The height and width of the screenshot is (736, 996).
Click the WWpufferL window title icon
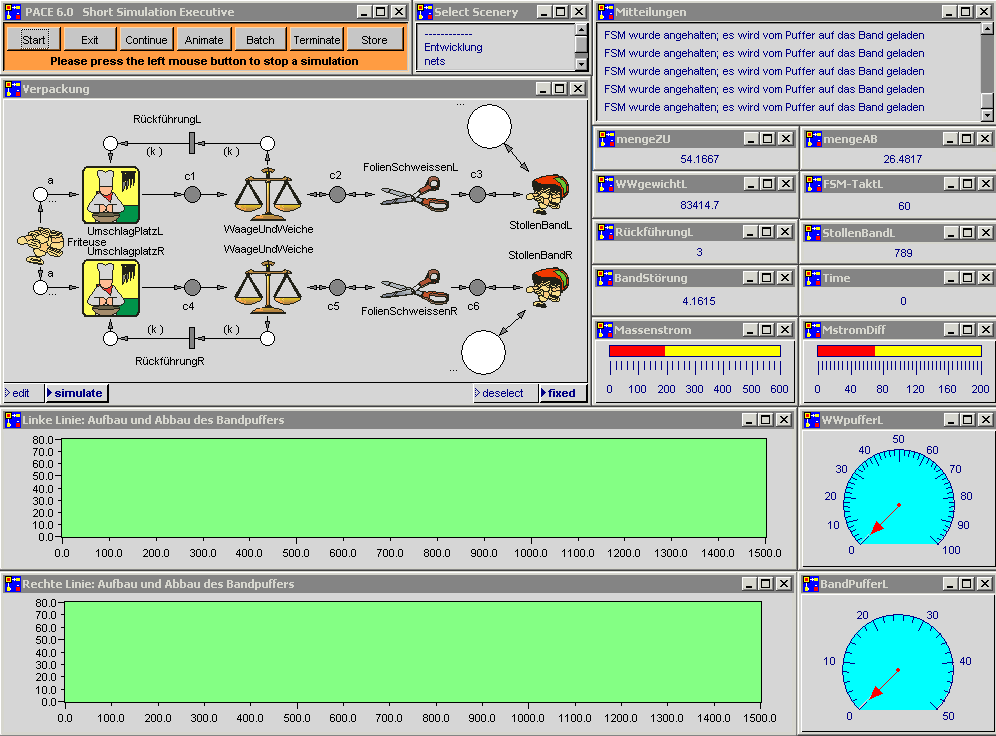pos(812,420)
